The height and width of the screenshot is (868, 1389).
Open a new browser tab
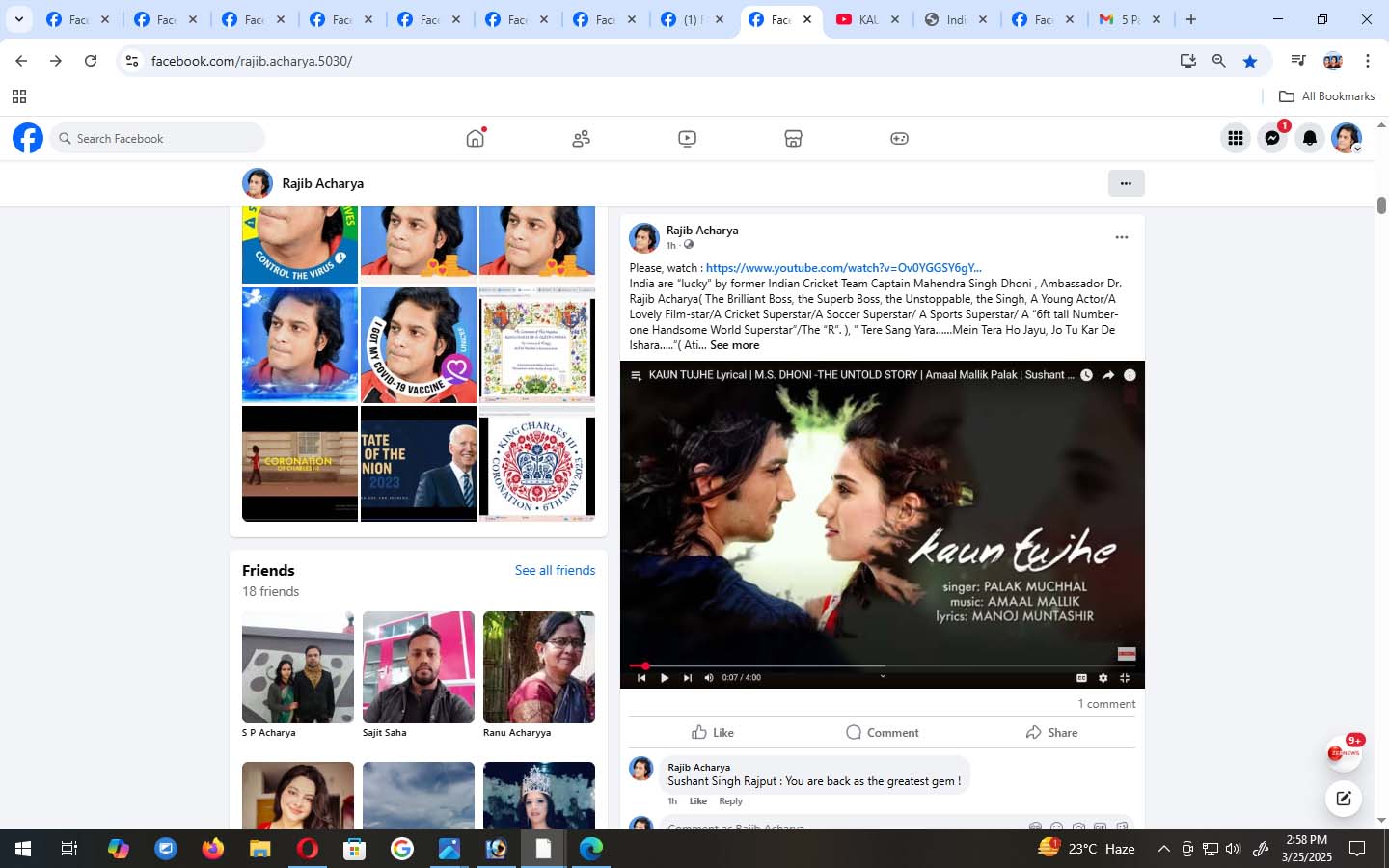coord(1191,19)
